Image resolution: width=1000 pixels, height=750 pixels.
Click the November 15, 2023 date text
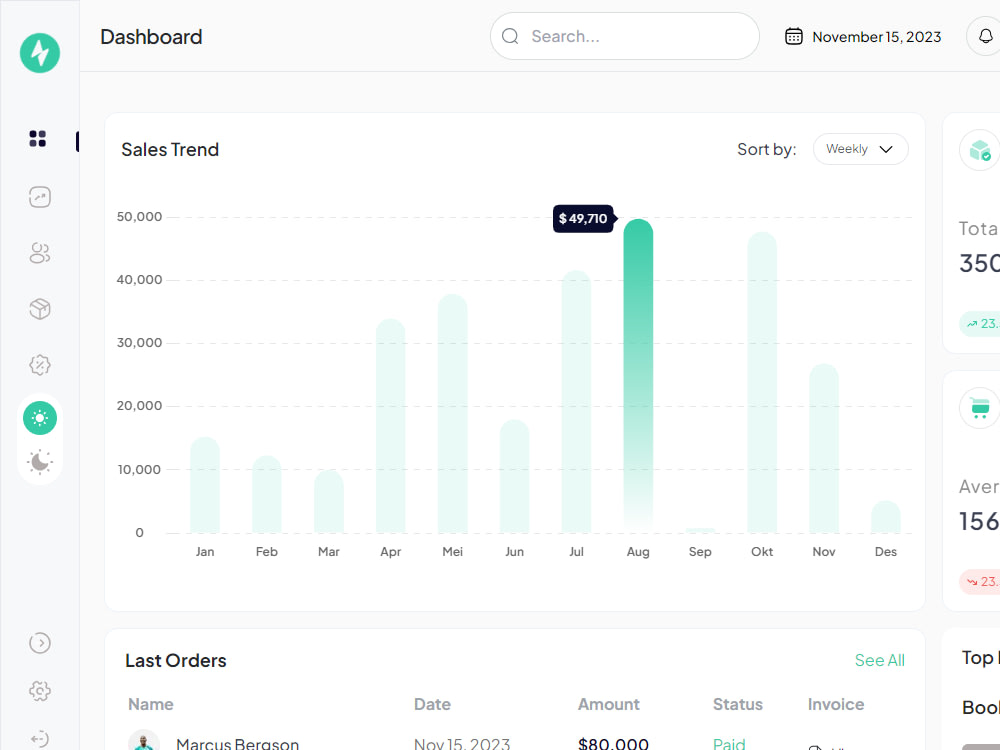point(876,37)
